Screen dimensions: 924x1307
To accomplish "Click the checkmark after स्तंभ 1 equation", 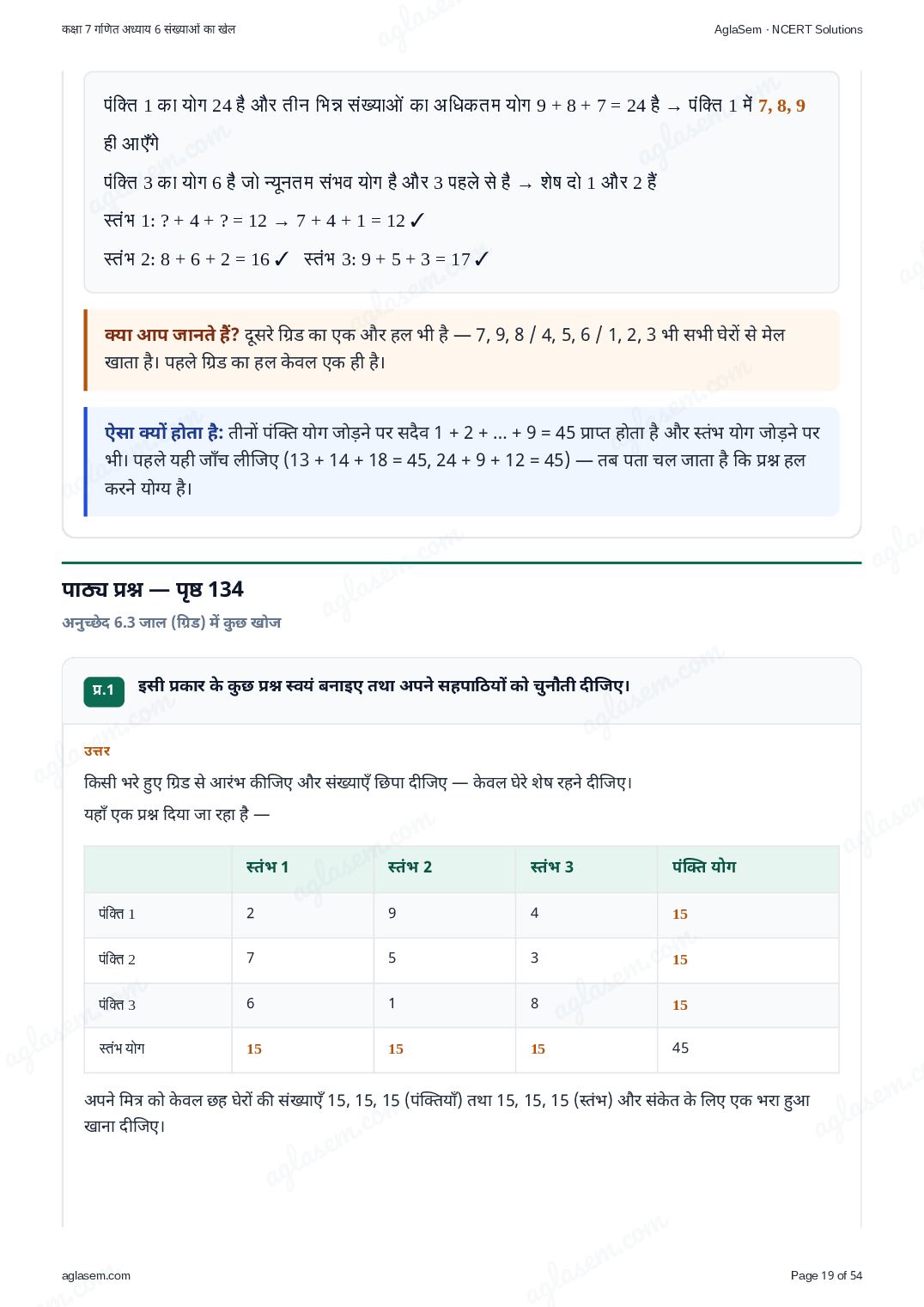I will (417, 221).
